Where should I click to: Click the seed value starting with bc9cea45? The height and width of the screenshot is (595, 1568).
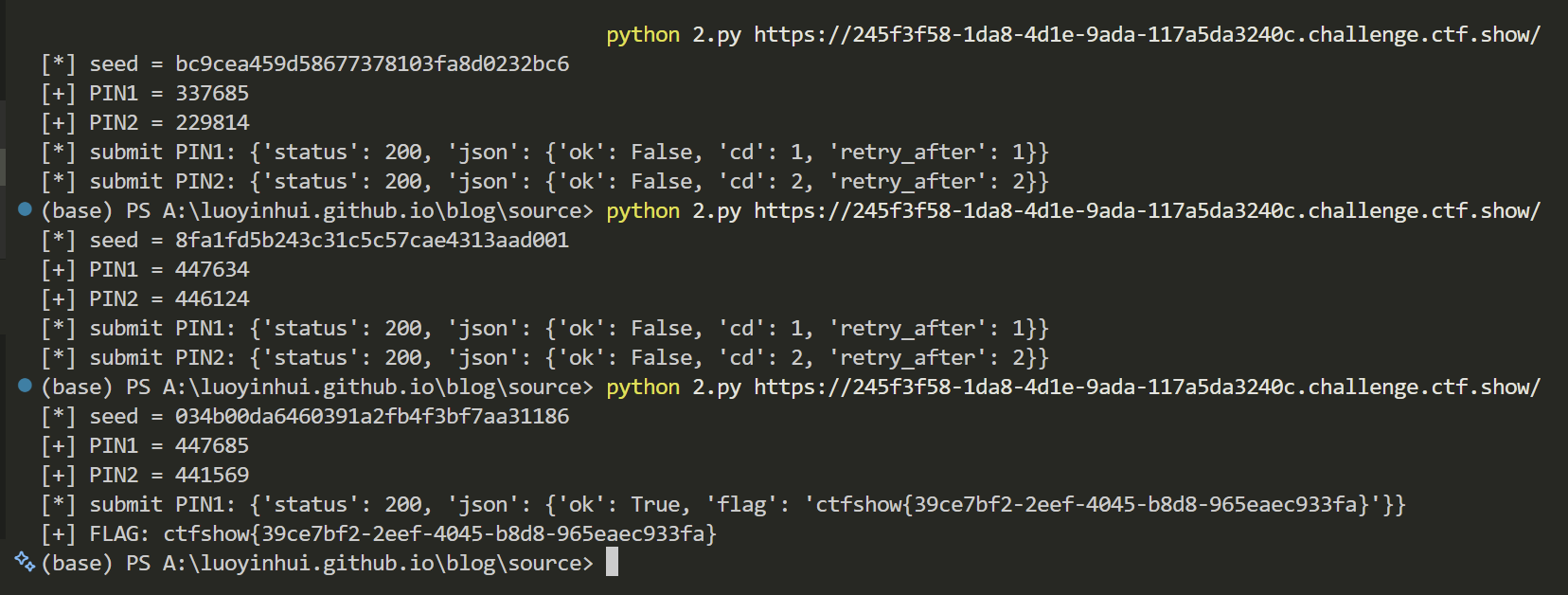(x=372, y=64)
